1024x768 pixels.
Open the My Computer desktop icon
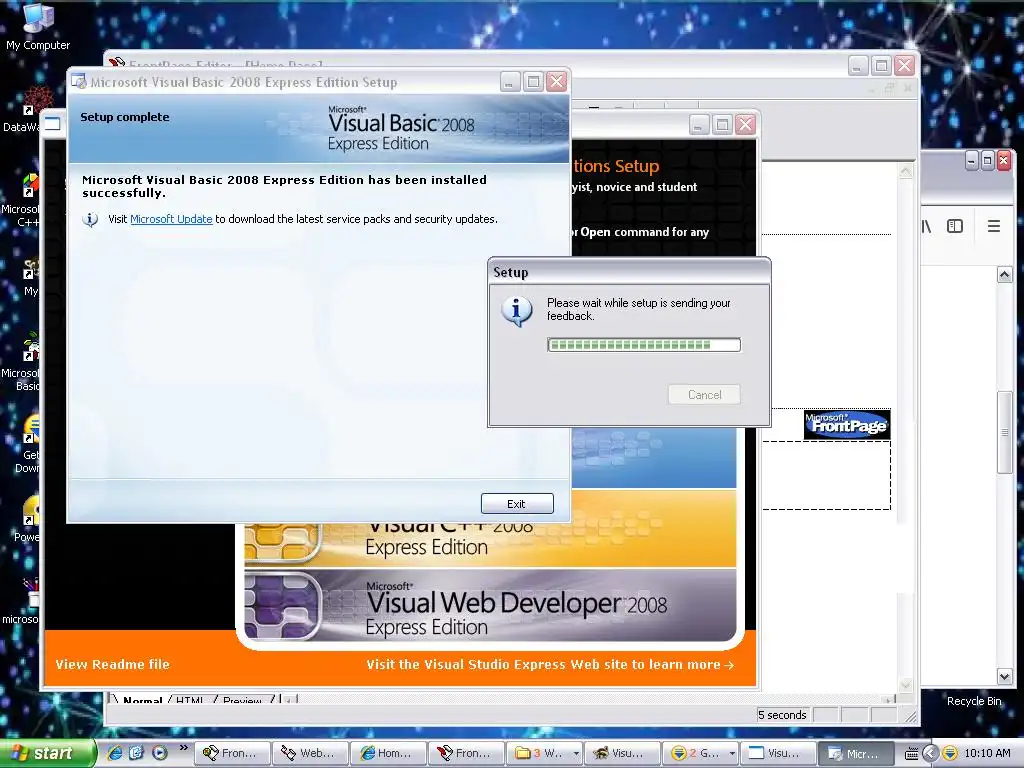[38, 26]
